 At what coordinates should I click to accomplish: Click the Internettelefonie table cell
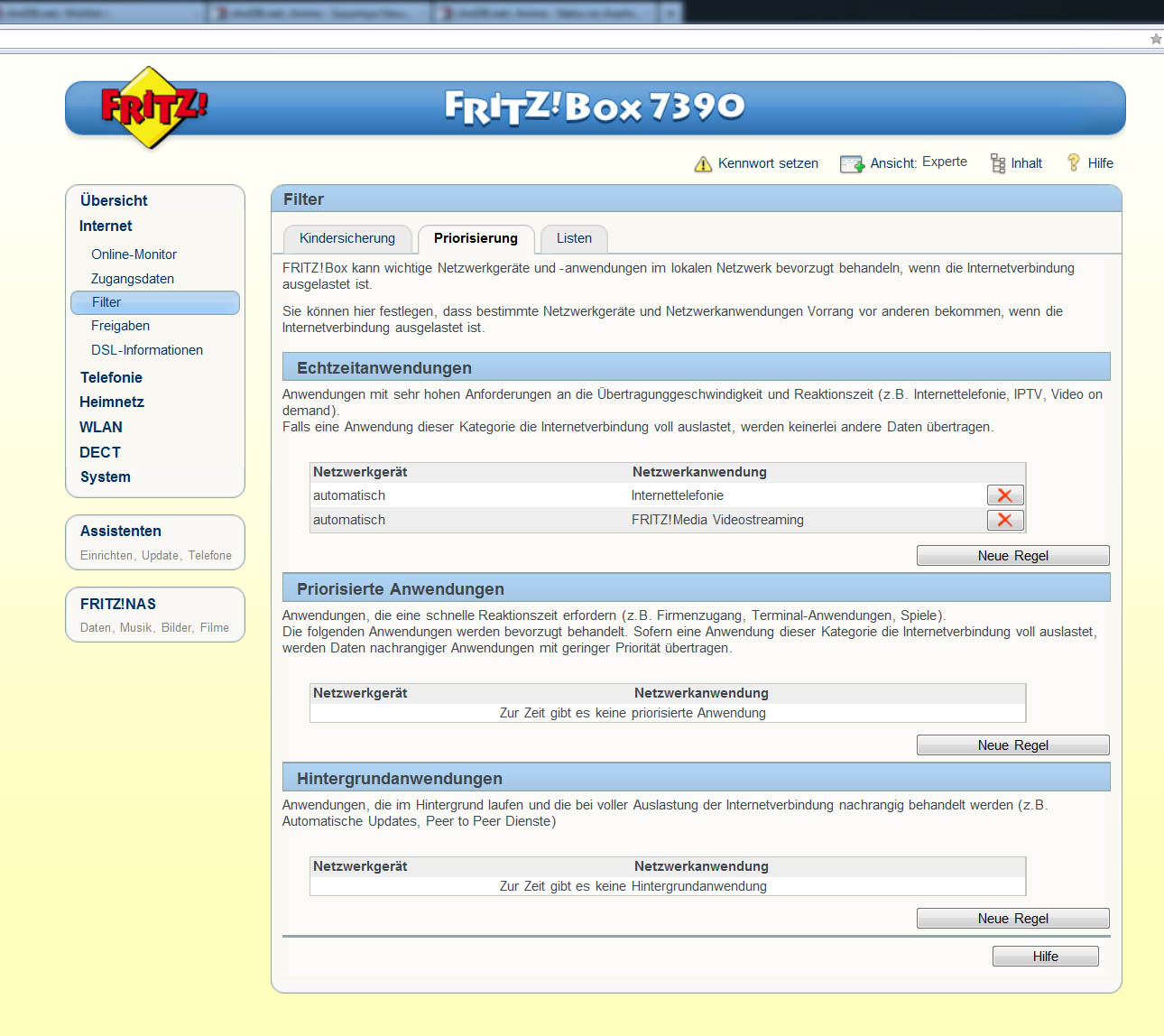pyautogui.click(x=678, y=495)
